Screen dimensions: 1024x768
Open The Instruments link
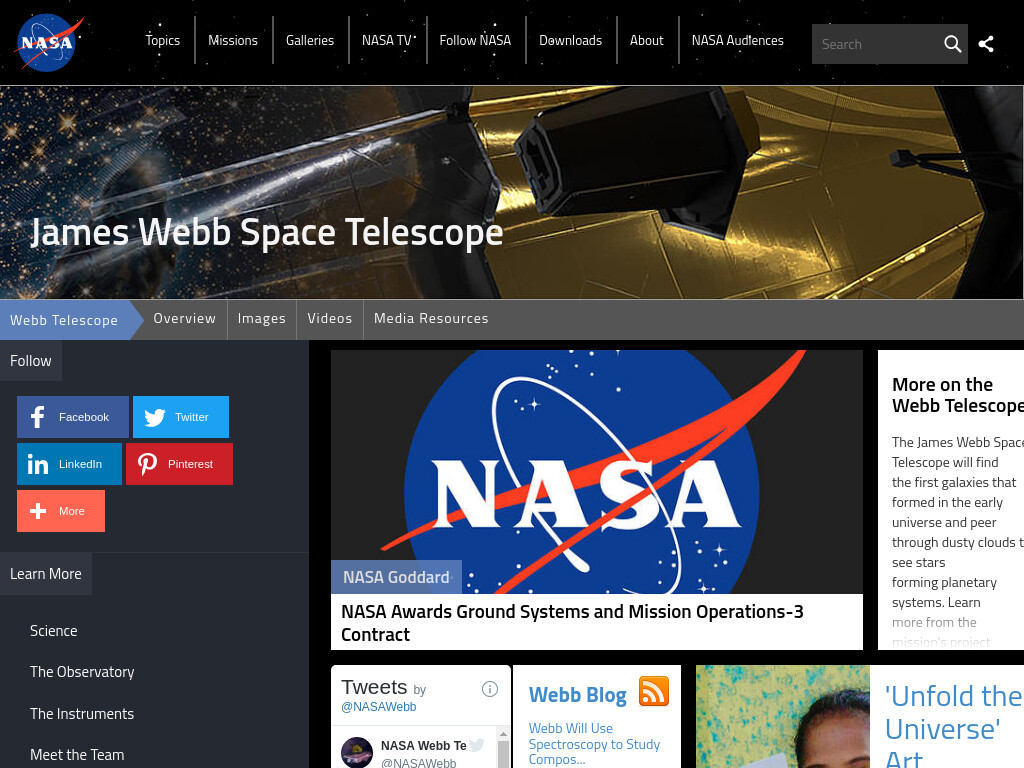(82, 714)
